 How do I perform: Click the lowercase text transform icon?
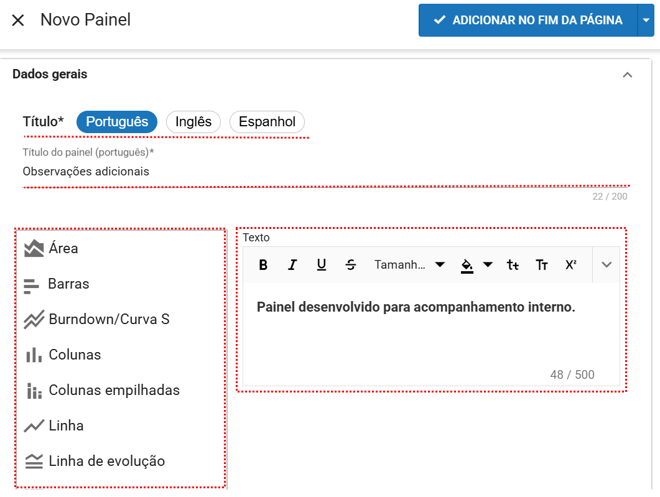tap(513, 265)
